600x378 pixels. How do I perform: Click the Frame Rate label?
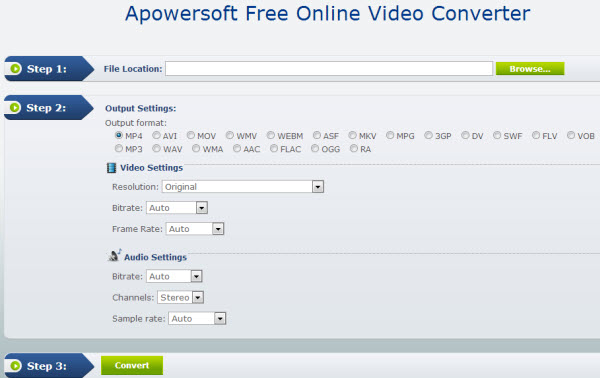pos(137,229)
